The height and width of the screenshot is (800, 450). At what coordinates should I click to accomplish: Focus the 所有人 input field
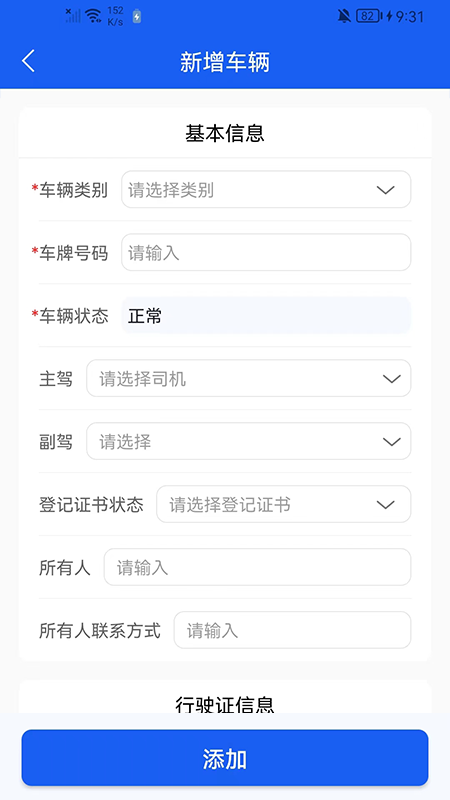257,567
